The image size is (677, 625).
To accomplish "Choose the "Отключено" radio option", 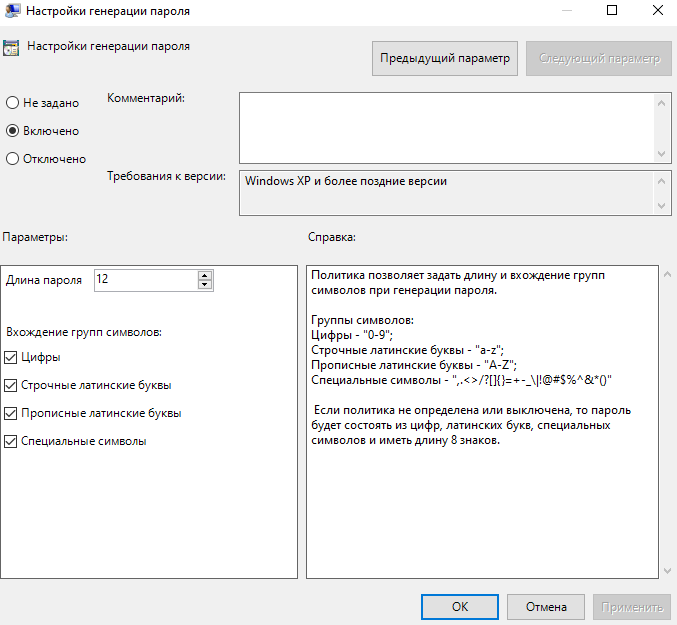I will tap(12, 158).
